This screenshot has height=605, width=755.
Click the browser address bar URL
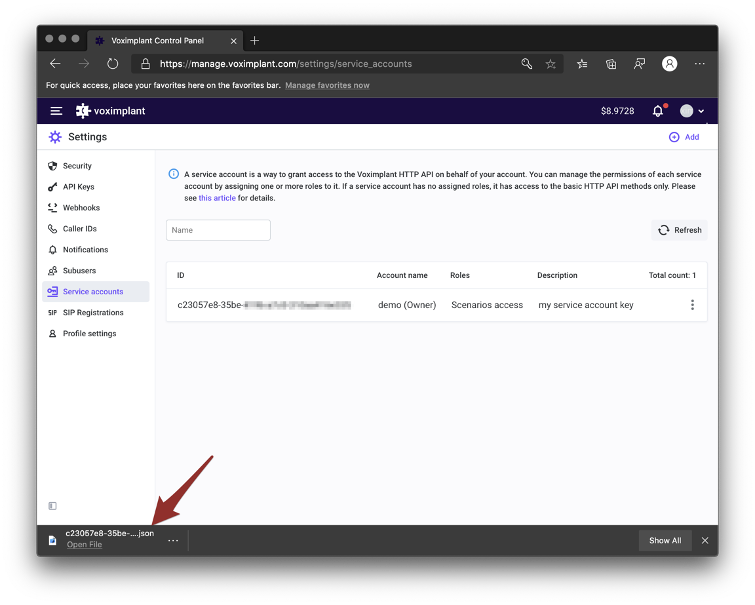click(286, 64)
